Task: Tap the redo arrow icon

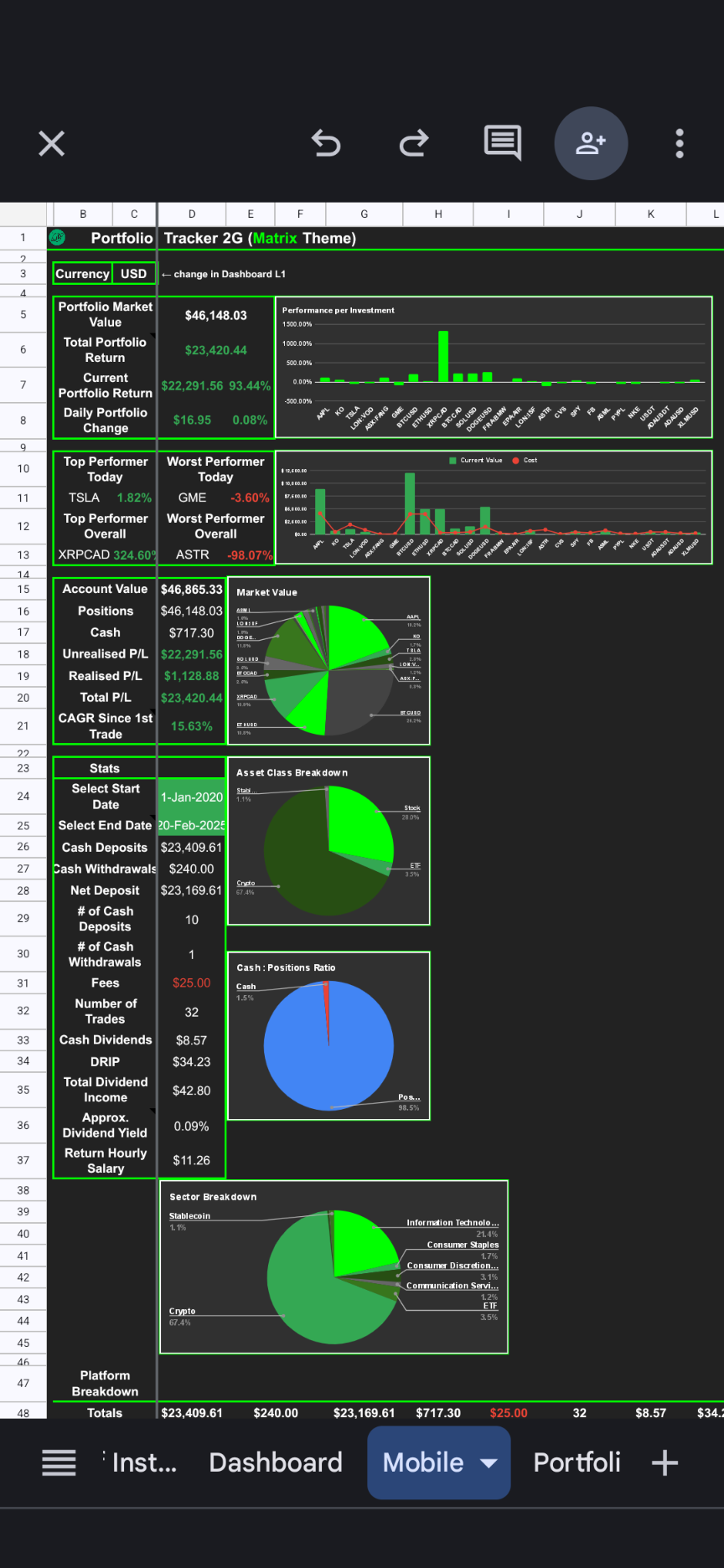Action: pyautogui.click(x=414, y=143)
